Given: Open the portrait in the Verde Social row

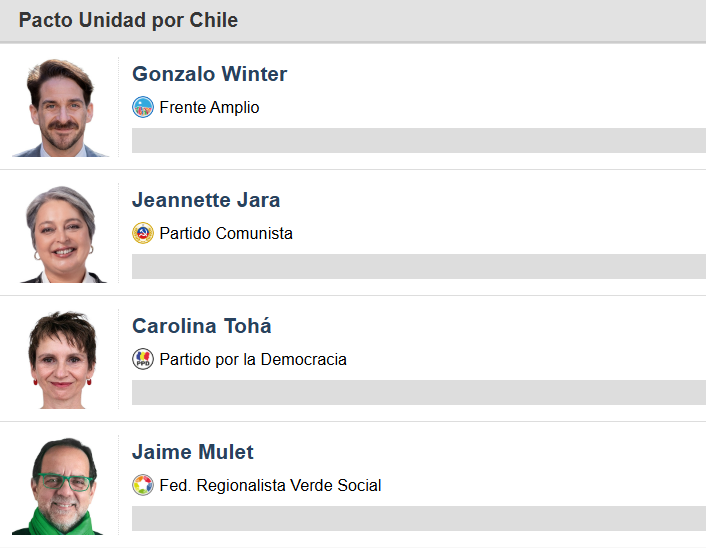Looking at the screenshot, I should pos(60,485).
